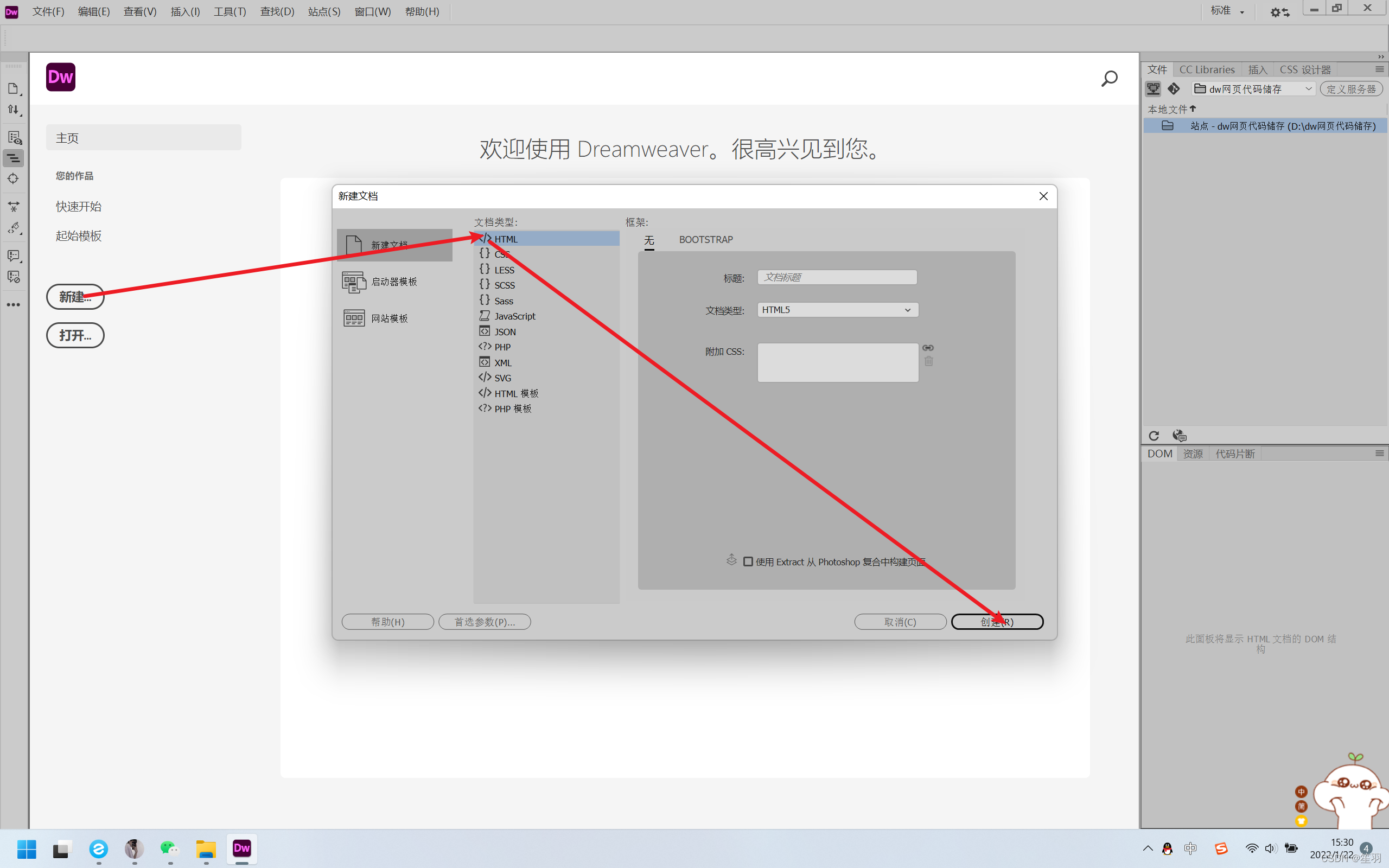Open the dw网页代码储存 site dropdown

click(x=1253, y=89)
